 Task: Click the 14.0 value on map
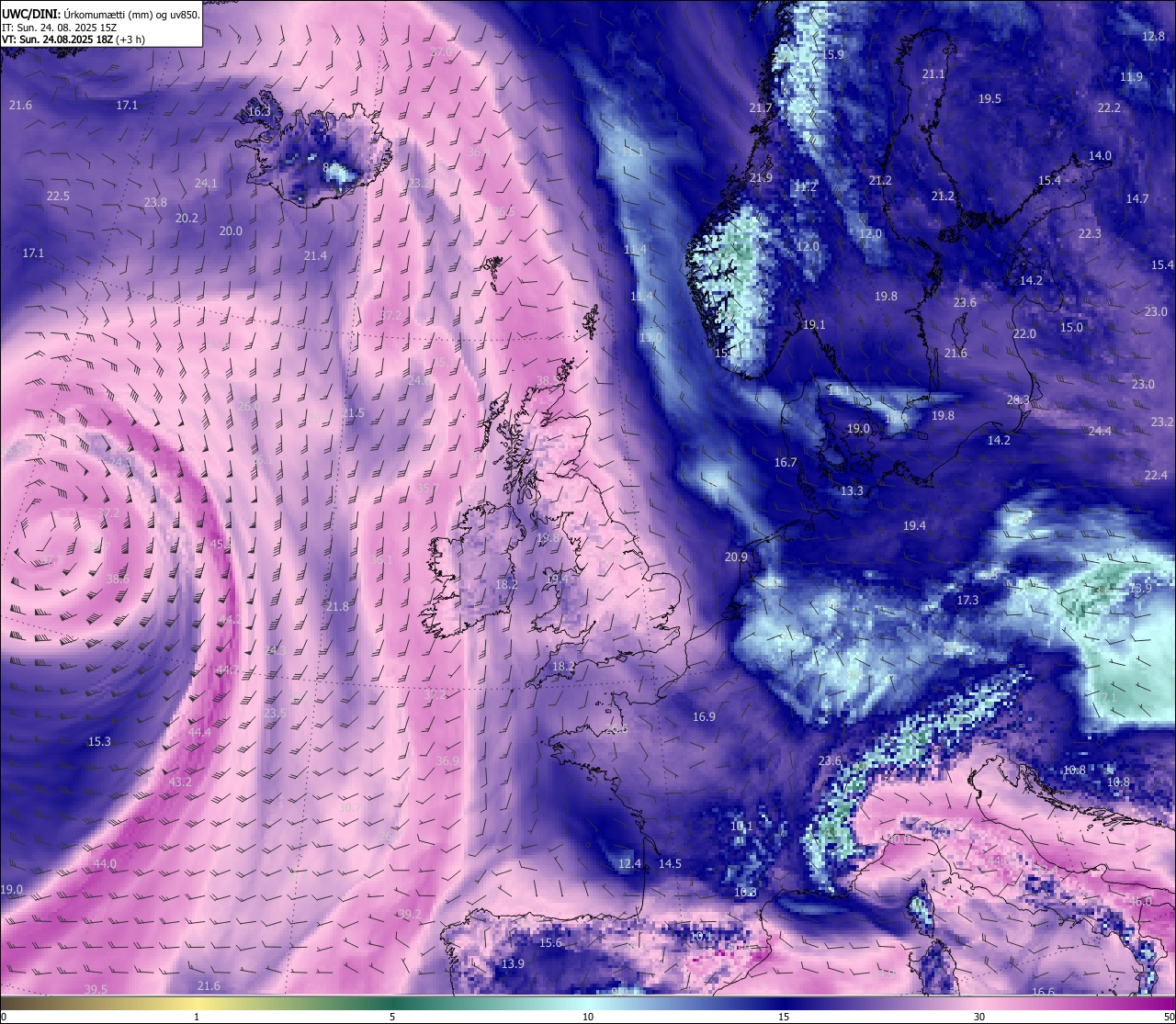click(1100, 155)
